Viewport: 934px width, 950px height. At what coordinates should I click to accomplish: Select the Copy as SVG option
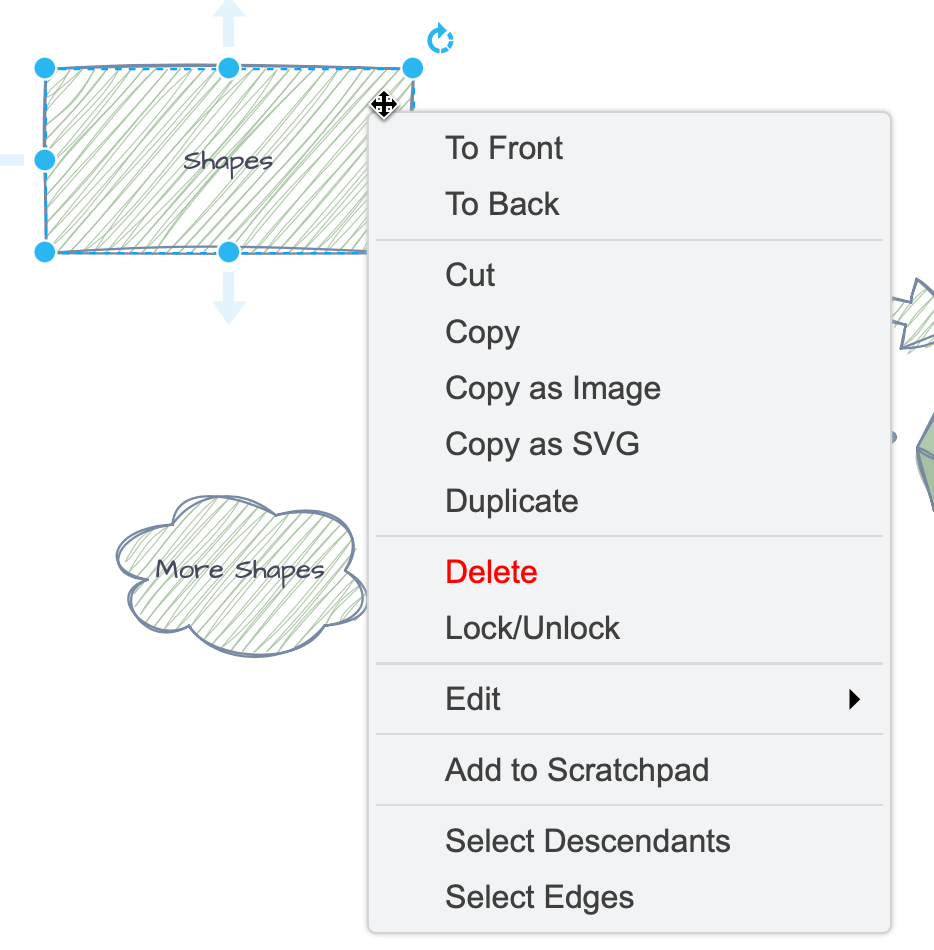coord(542,444)
